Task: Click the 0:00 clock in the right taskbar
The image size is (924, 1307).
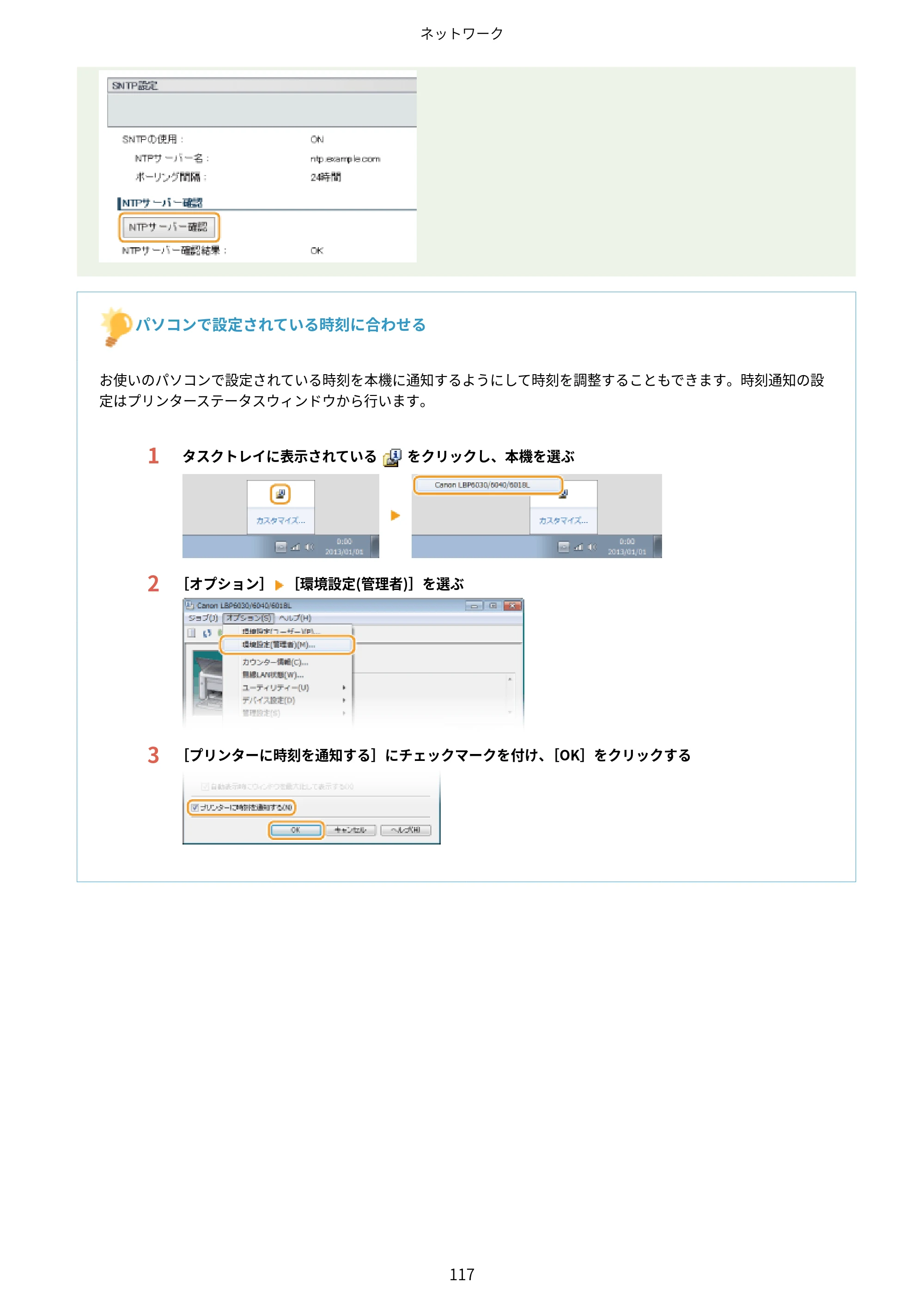Action: pyautogui.click(x=627, y=541)
